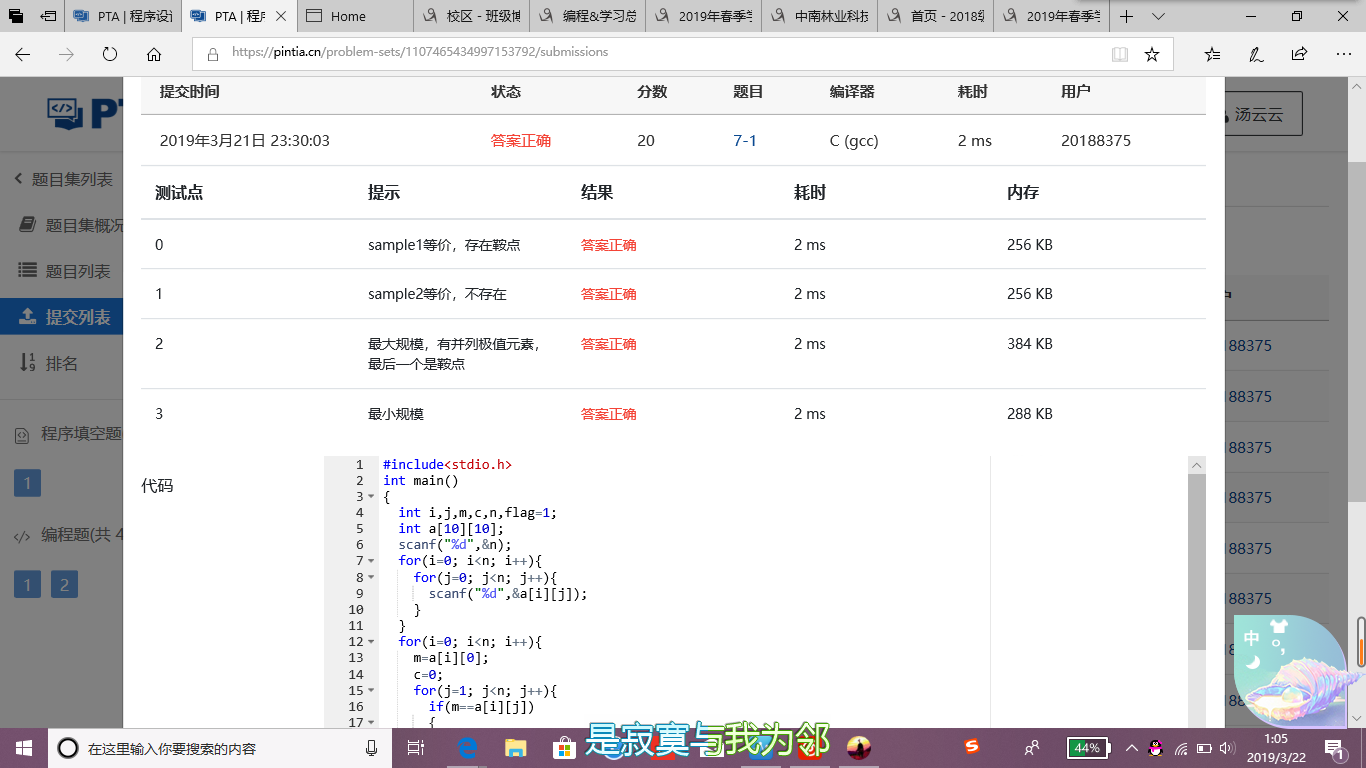Open problem 2 under 编程题

[x=64, y=585]
